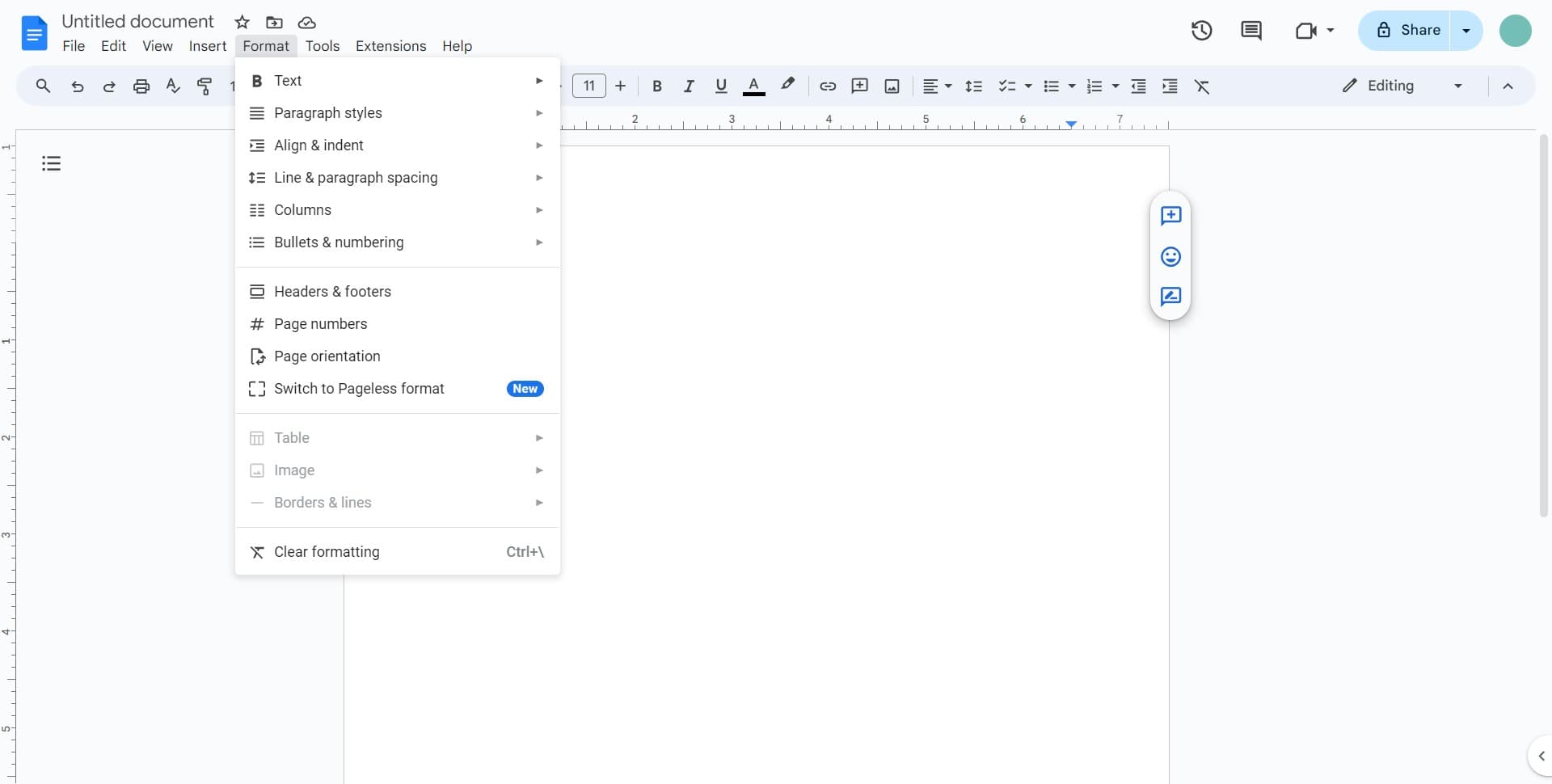Open version history with the clock icon

pos(1201,31)
